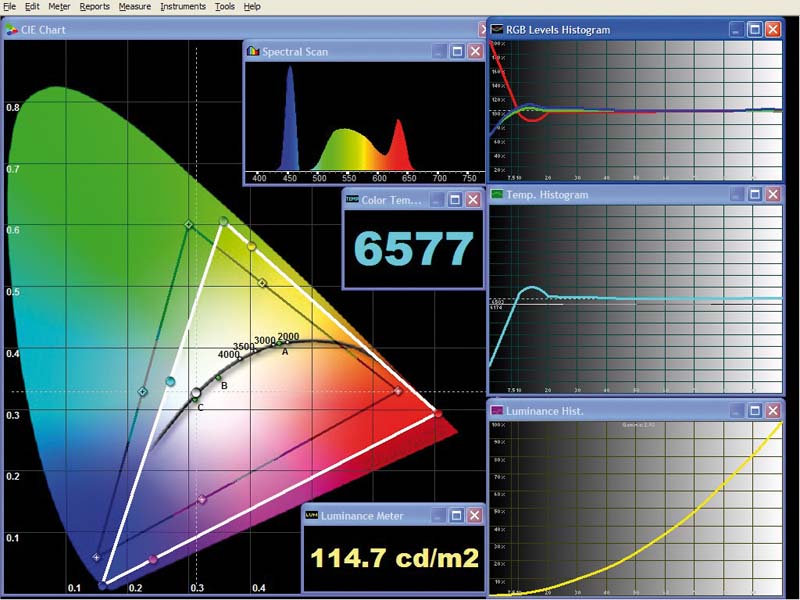Open the Instruments menu
The width and height of the screenshot is (800, 600).
pos(183,7)
